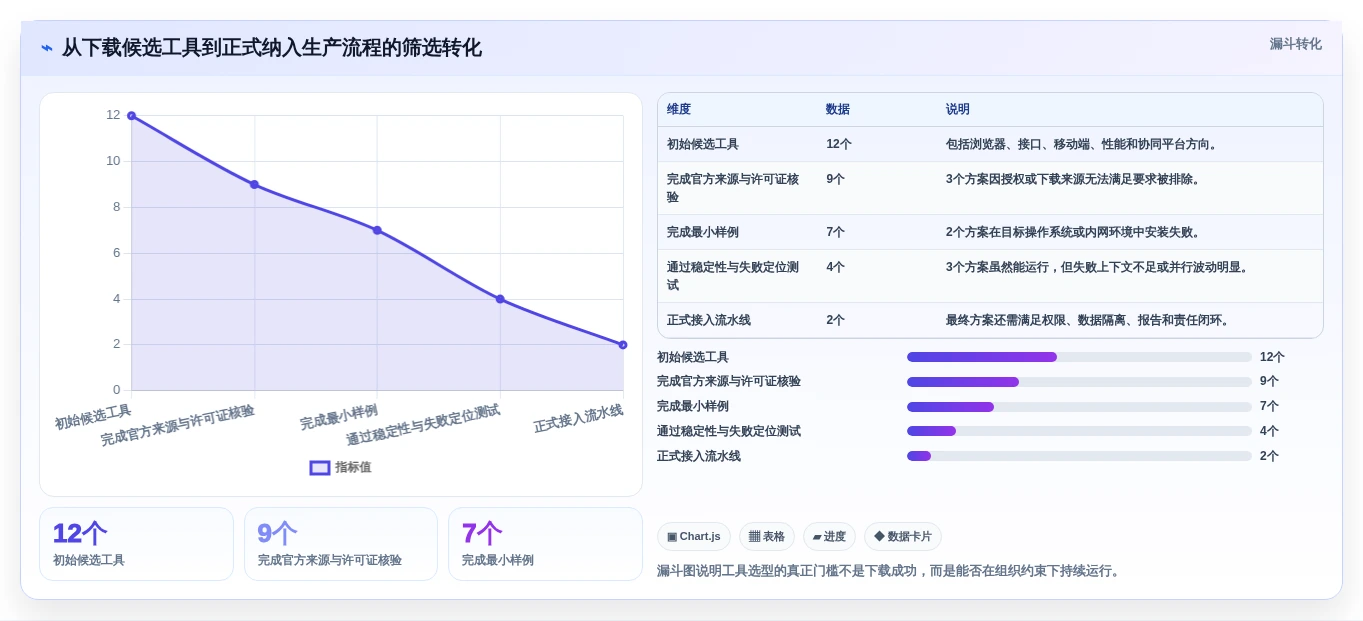Click the 完成最小样例 progress bar
Image resolution: width=1363 pixels, height=621 pixels.
pos(1079,407)
